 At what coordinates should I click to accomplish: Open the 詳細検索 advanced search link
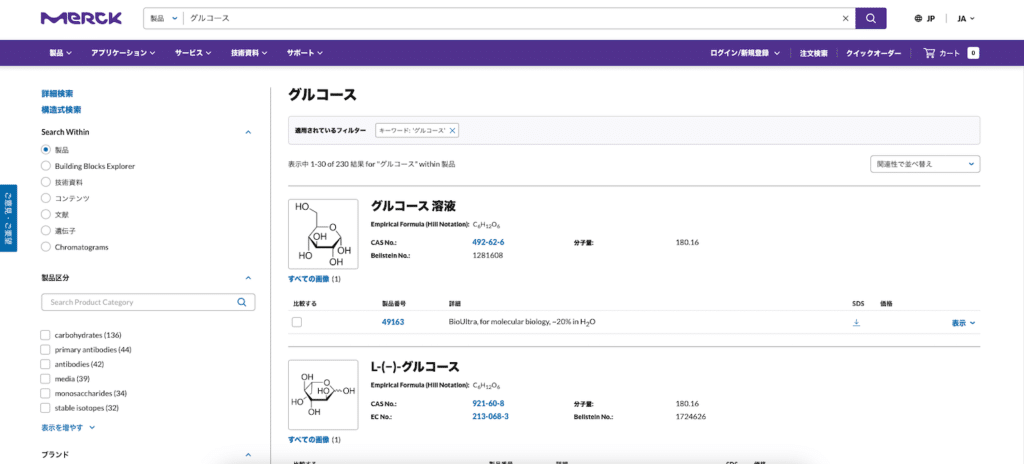57,93
